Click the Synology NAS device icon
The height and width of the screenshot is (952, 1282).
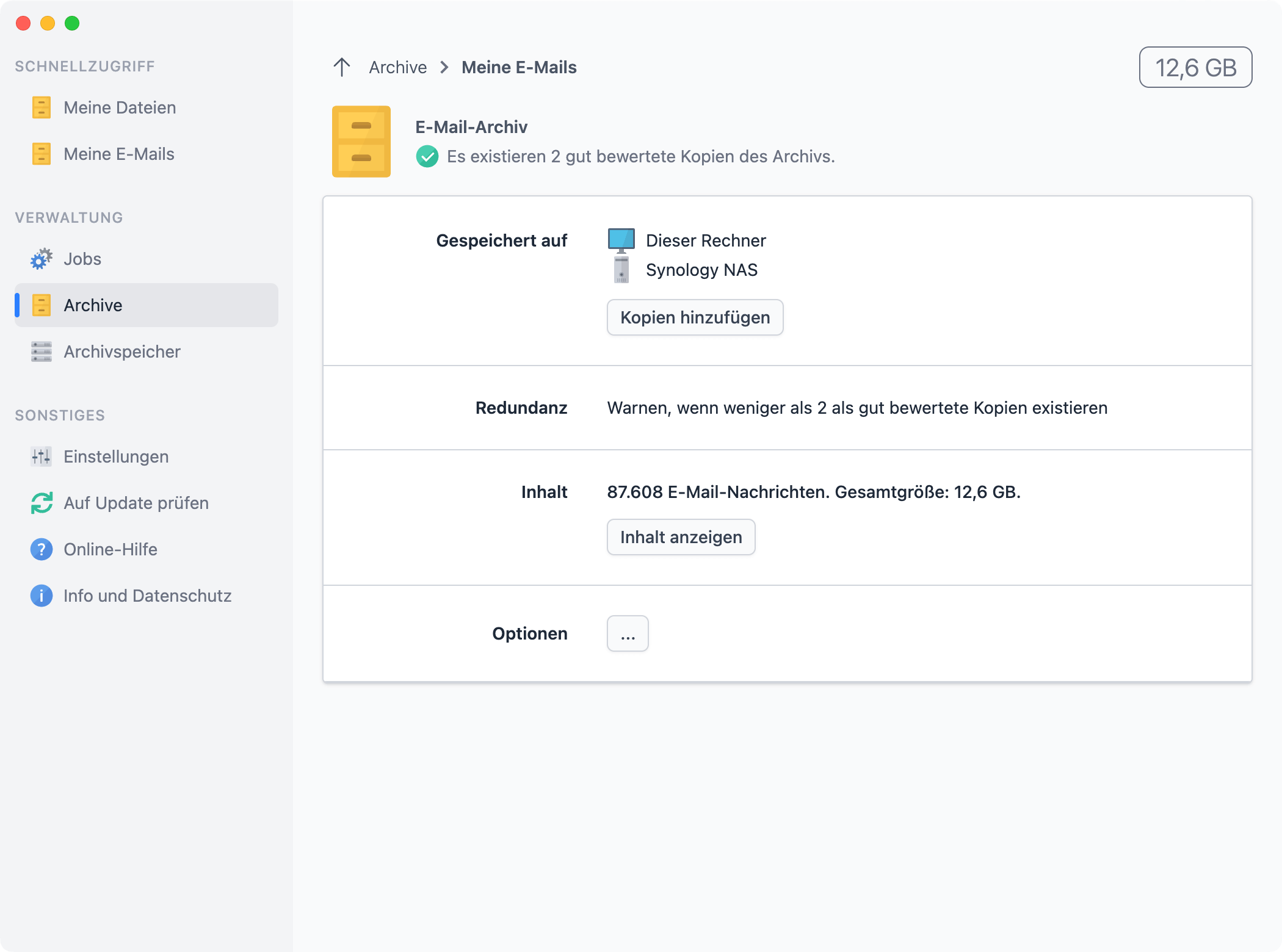pos(621,269)
